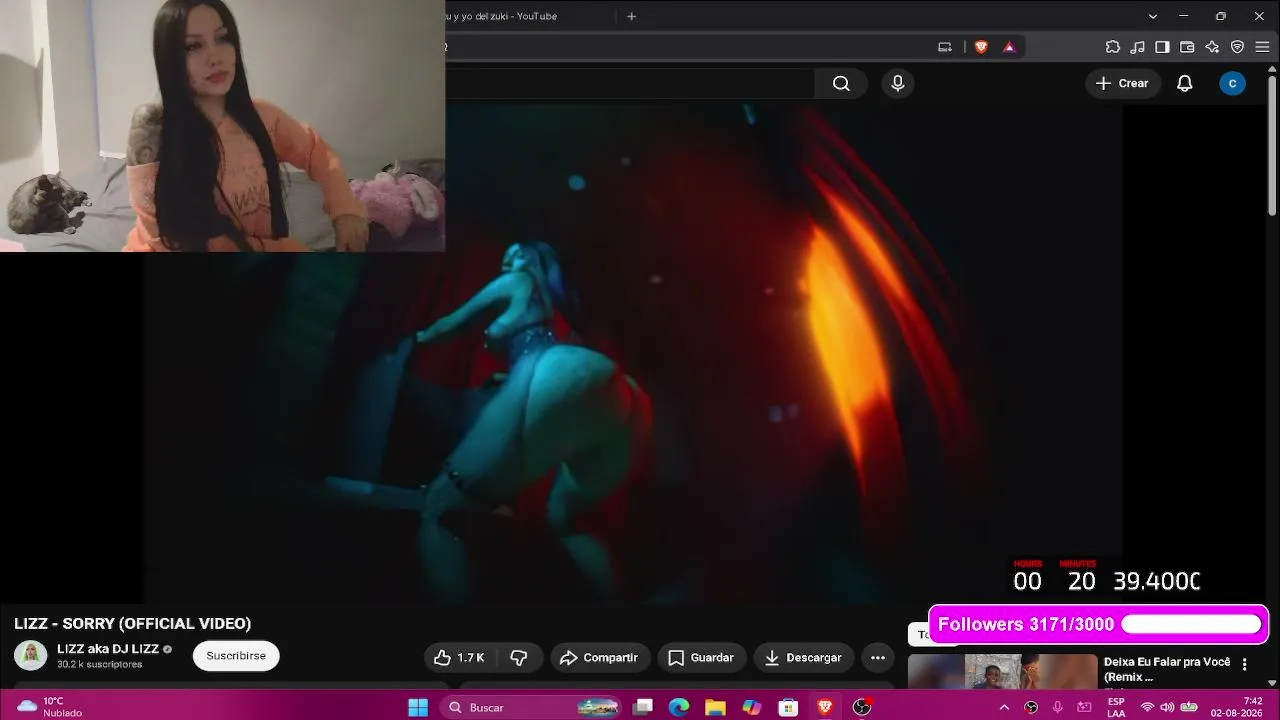This screenshot has height=720, width=1280.
Task: Open the LIZZ aka DJ LIZZ channel avatar
Action: (30, 656)
